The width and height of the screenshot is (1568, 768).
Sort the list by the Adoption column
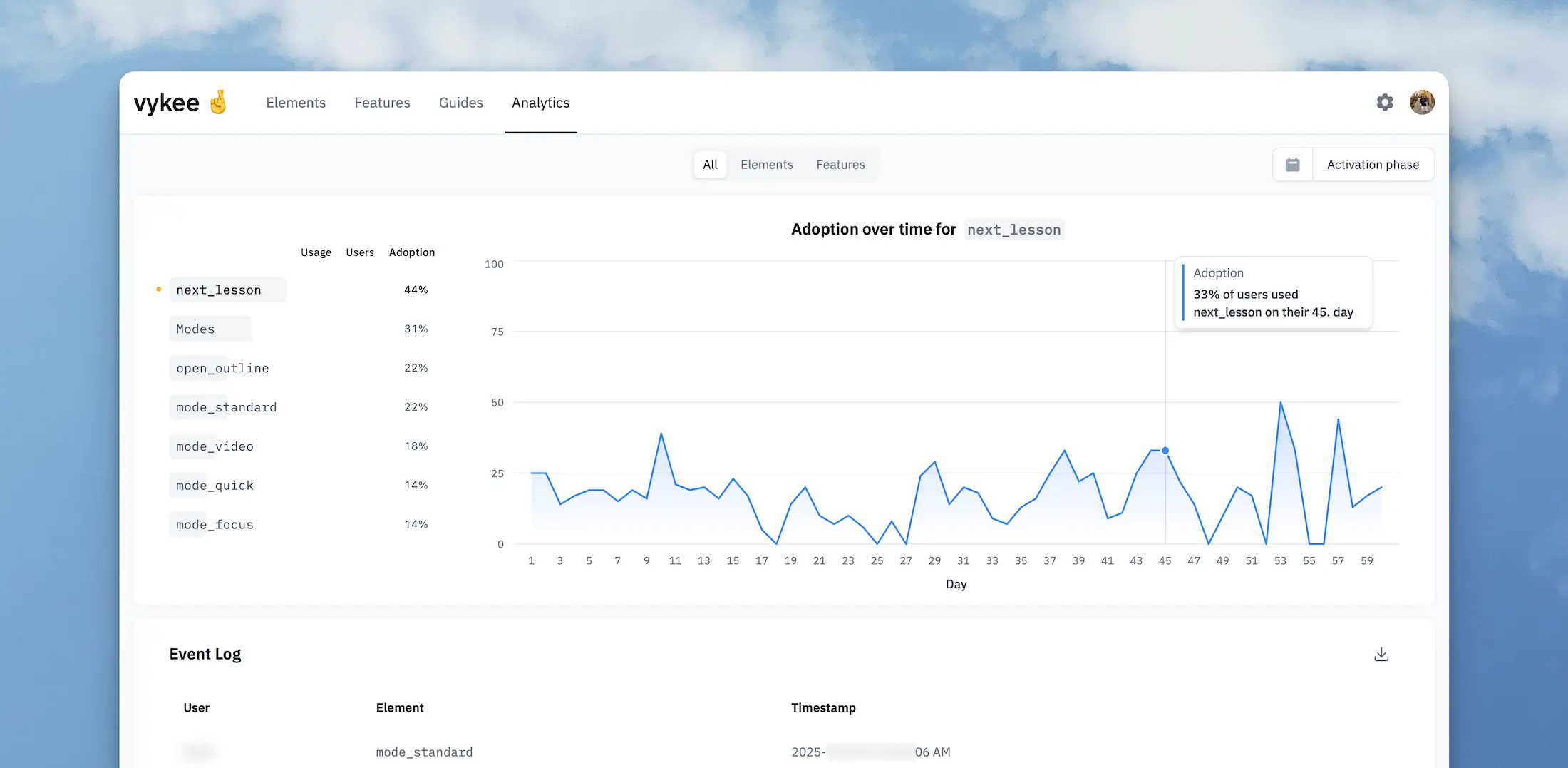pyautogui.click(x=412, y=252)
